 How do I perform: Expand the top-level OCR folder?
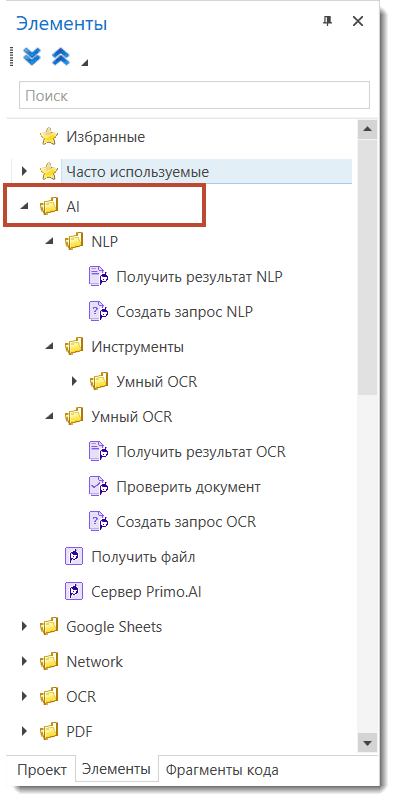click(x=24, y=696)
